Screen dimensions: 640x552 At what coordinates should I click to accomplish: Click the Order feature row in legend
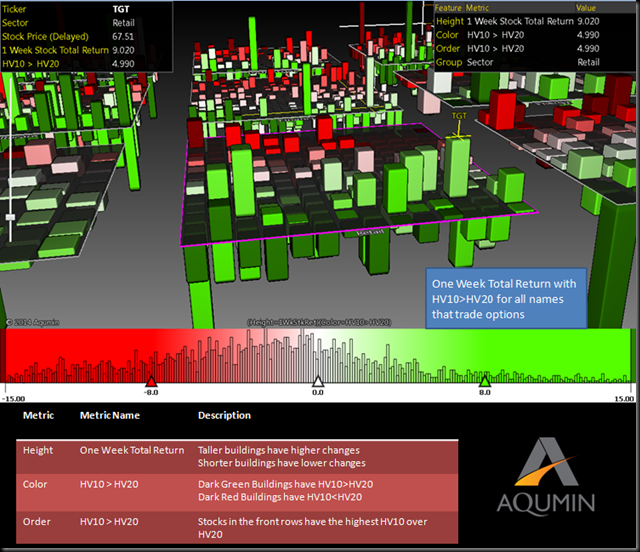coord(518,49)
